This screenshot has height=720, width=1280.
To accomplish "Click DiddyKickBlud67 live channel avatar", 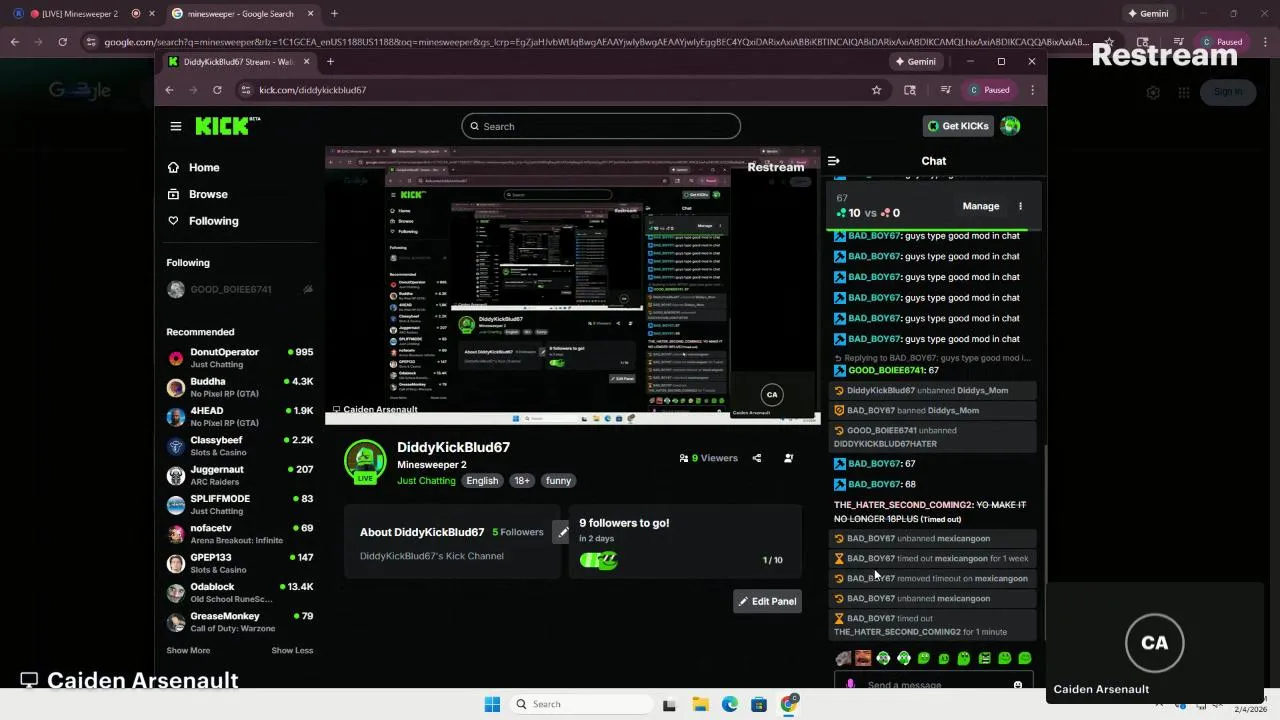I will (x=365, y=461).
